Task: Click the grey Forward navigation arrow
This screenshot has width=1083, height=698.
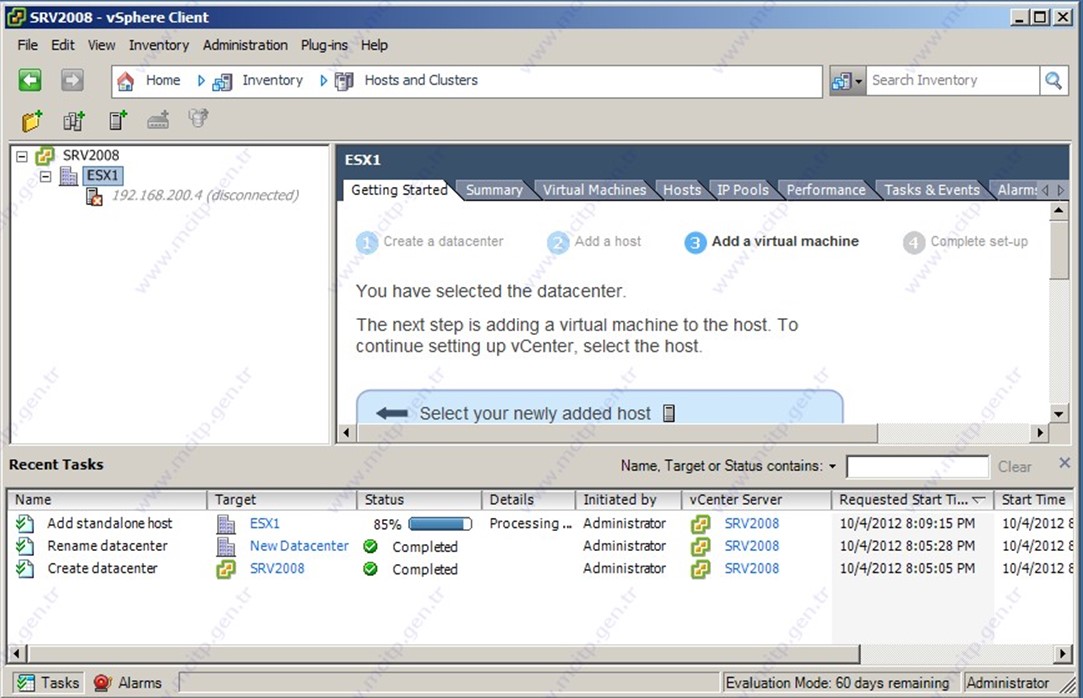Action: coord(72,80)
